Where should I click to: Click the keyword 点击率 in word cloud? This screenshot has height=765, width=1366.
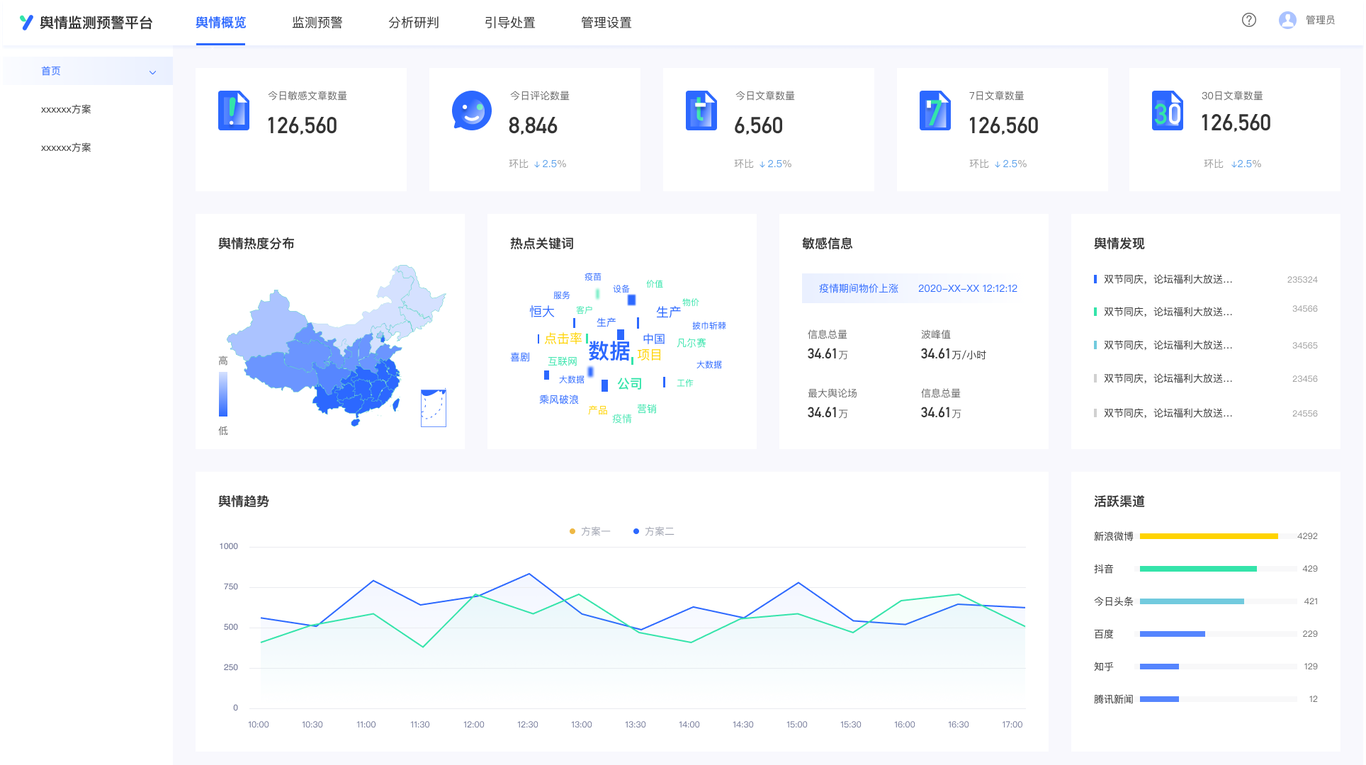[563, 339]
